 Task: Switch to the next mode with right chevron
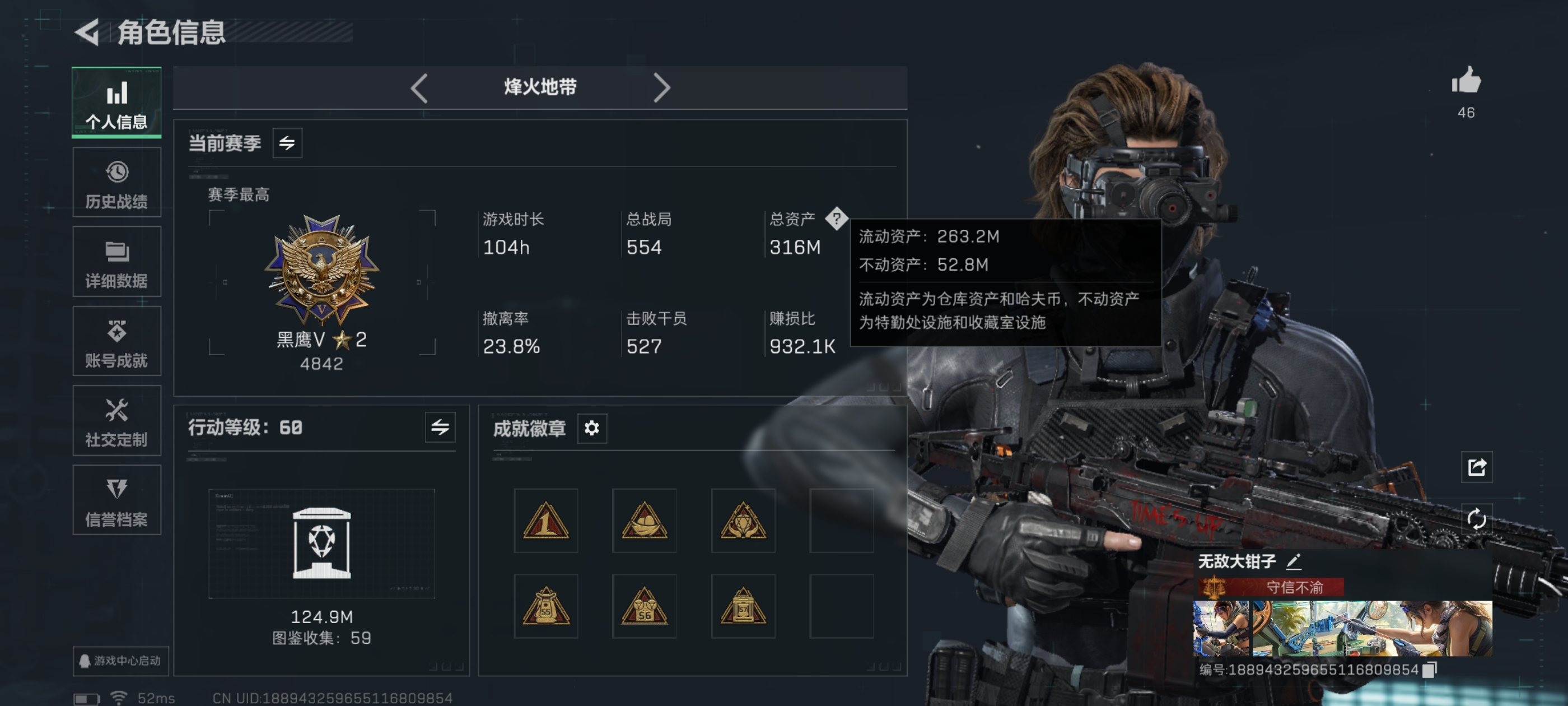(662, 88)
